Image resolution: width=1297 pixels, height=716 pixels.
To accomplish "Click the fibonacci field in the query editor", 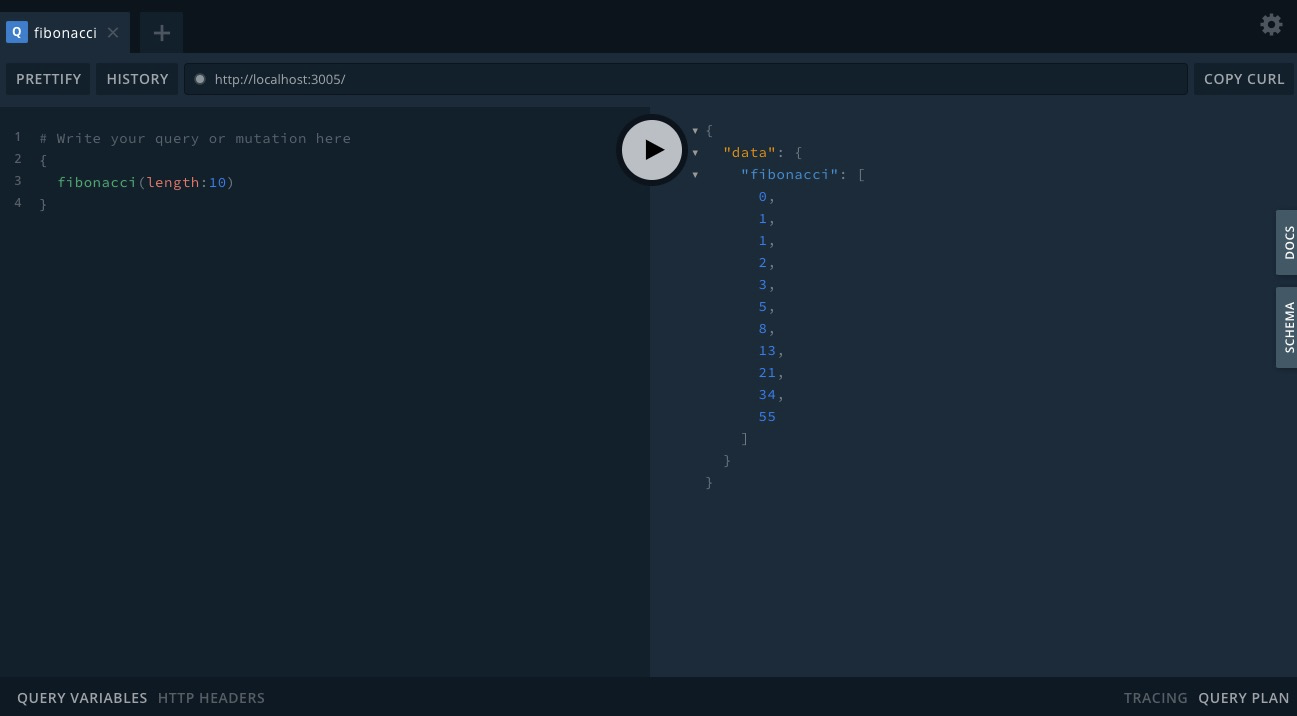I will tap(97, 182).
